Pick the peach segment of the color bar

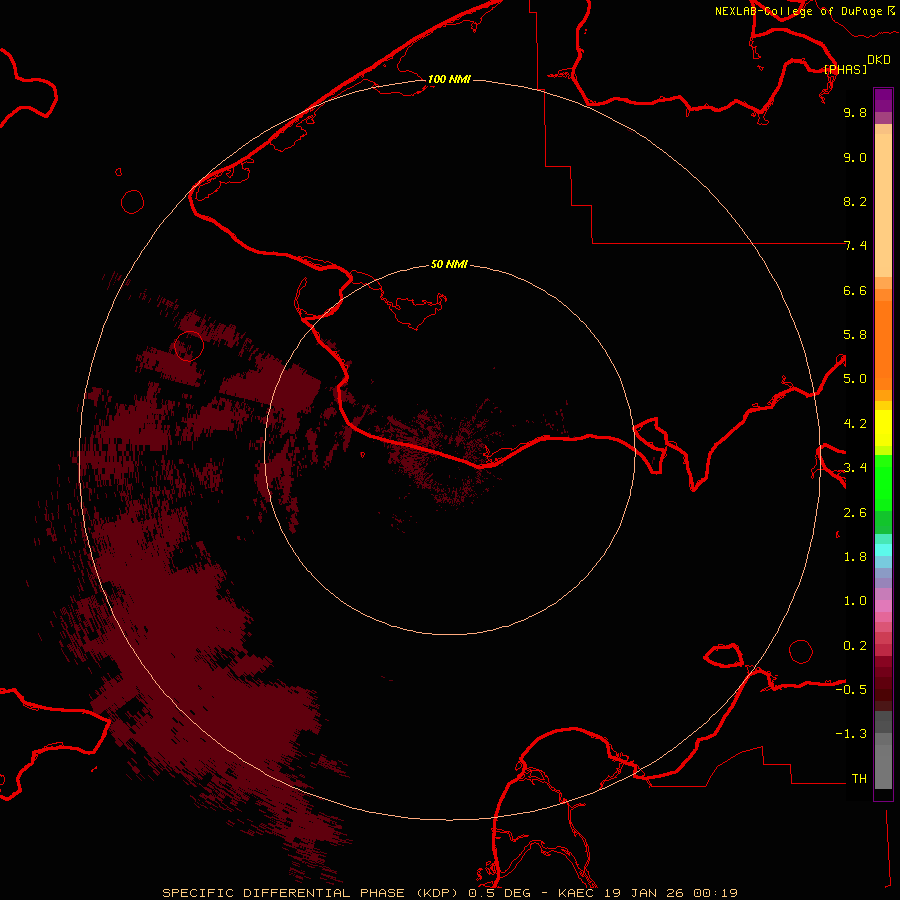pos(883,205)
